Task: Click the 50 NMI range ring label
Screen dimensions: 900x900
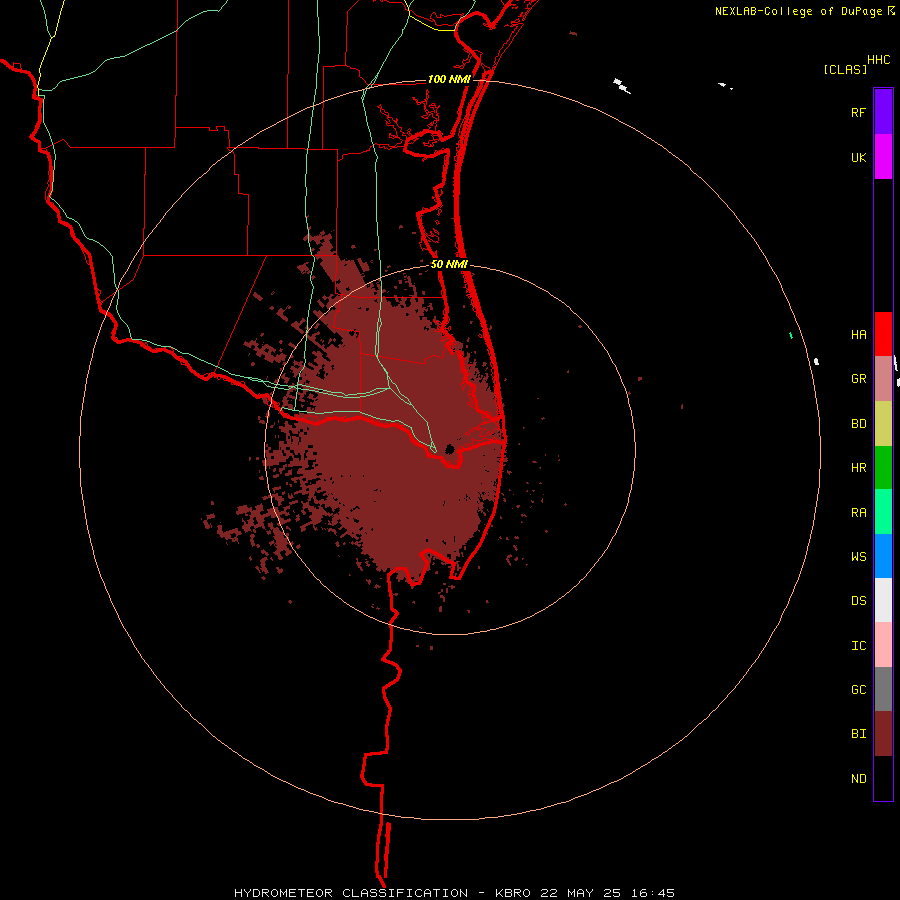Action: click(449, 264)
